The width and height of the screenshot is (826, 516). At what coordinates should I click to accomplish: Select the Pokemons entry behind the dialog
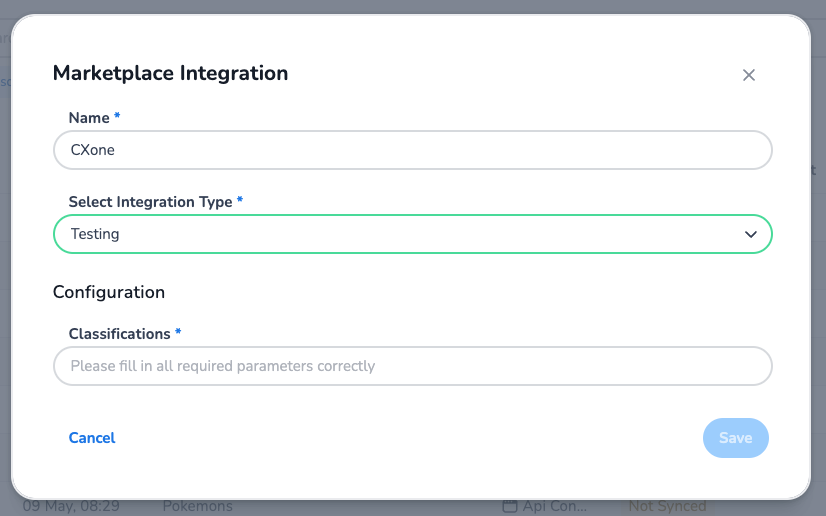click(x=197, y=507)
